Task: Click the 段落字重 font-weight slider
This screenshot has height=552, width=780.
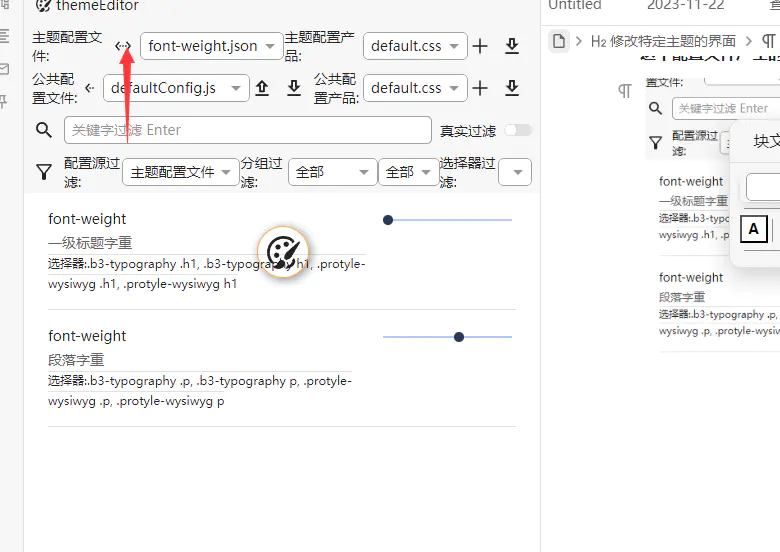Action: point(447,337)
